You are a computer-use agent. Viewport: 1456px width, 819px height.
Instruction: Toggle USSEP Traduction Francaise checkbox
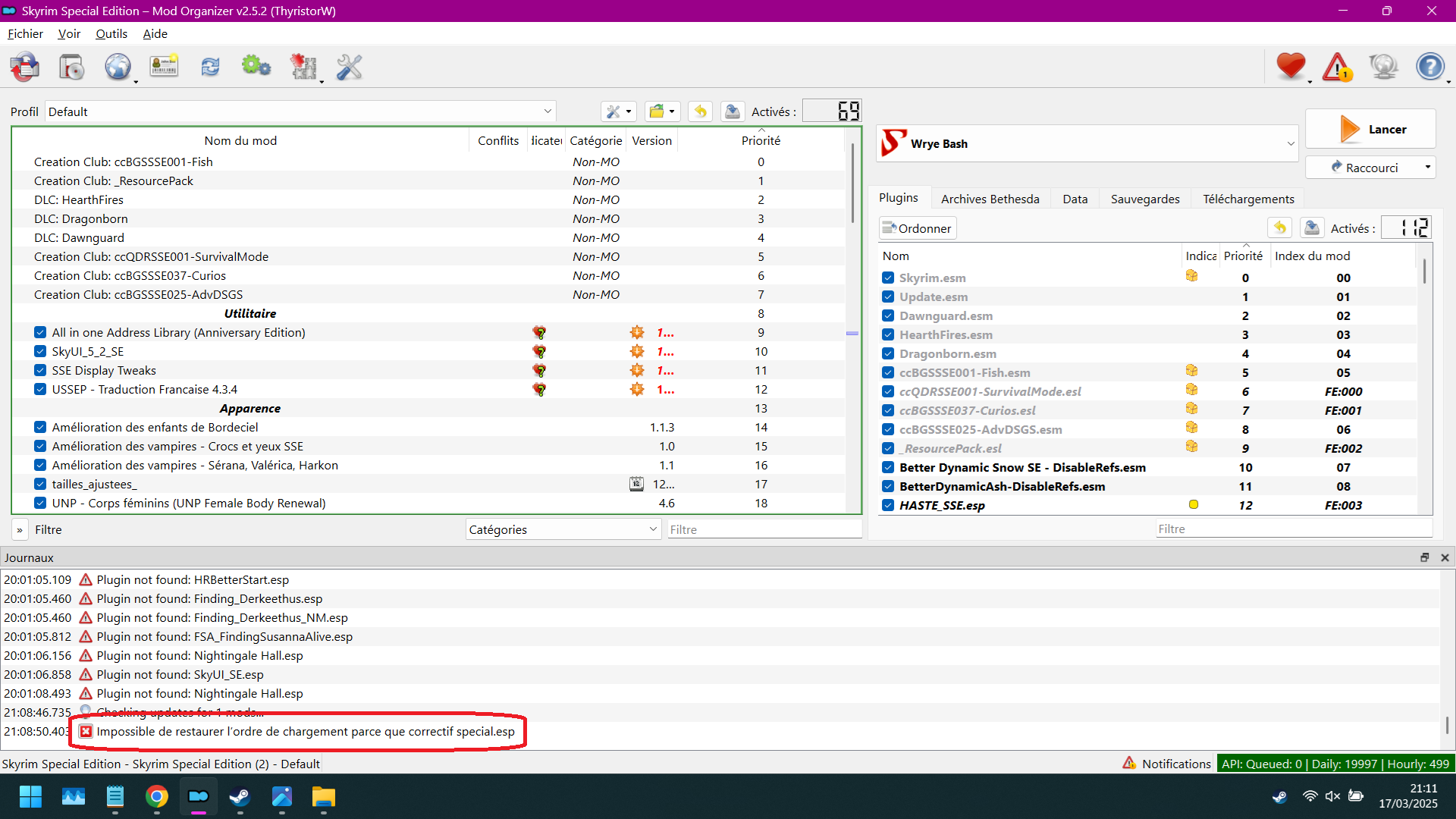click(40, 389)
